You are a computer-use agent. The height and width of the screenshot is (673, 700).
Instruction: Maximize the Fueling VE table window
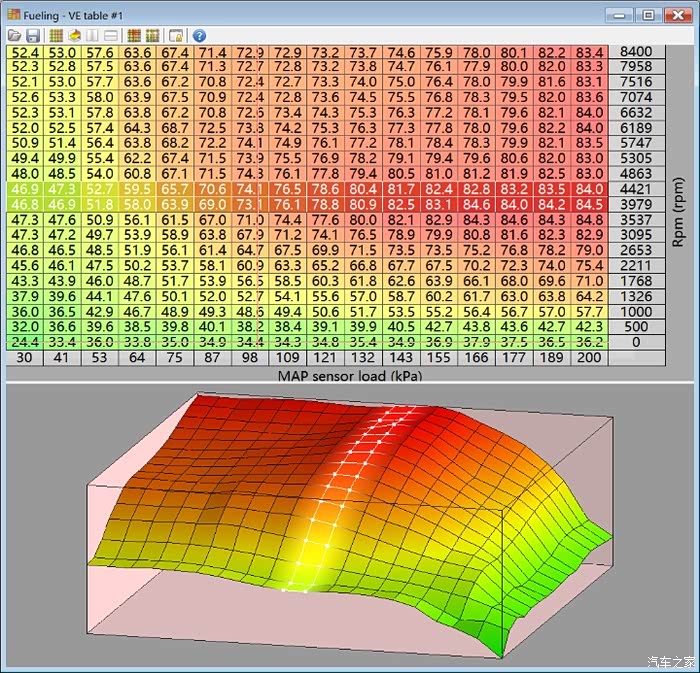point(648,15)
